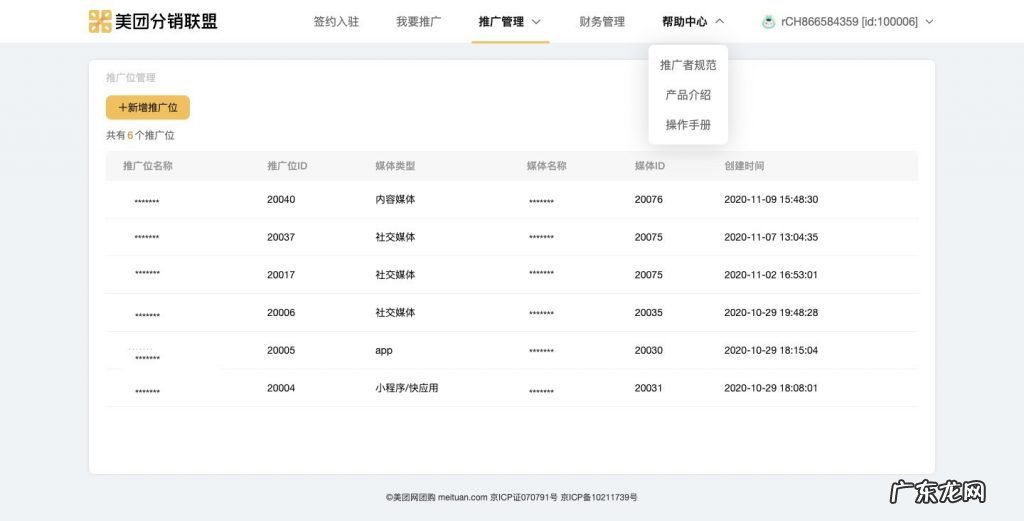Collapse the 帮助中心 chevron
The image size is (1024, 521).
720,22
